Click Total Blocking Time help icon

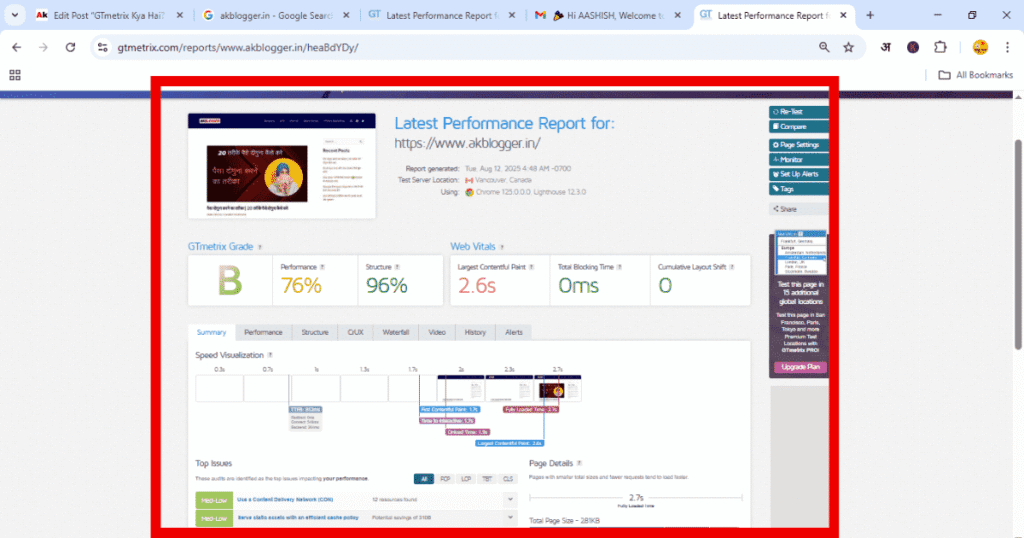click(619, 267)
